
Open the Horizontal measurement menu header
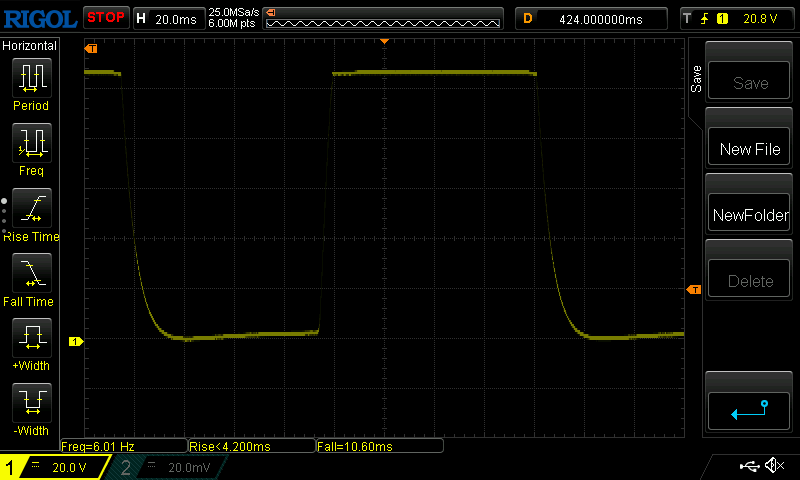(30, 46)
